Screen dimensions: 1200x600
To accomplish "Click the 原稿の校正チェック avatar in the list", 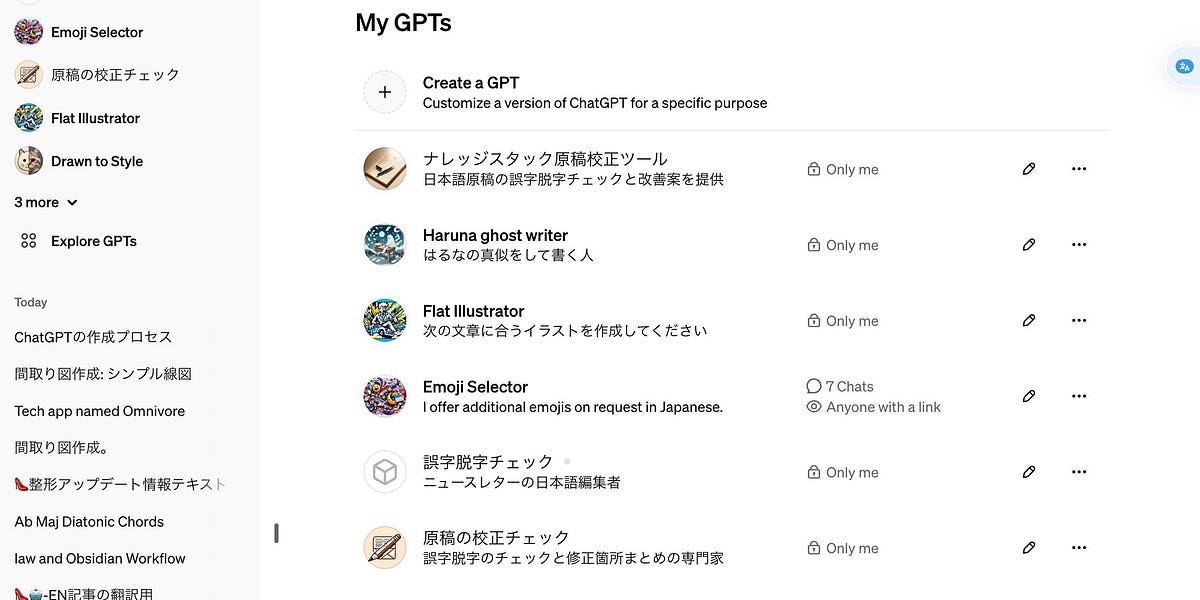I will click(385, 547).
